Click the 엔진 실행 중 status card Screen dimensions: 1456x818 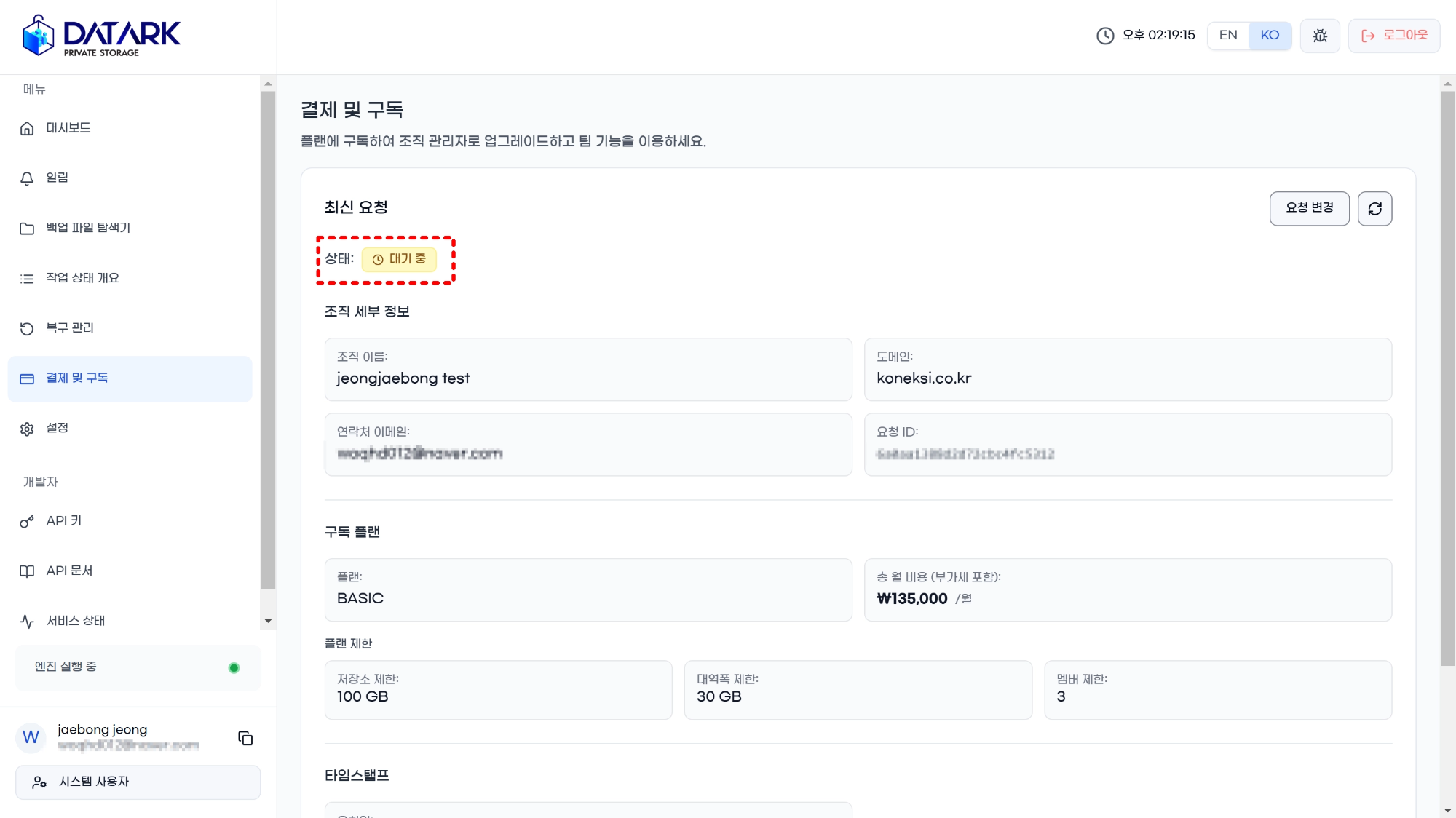pos(138,668)
